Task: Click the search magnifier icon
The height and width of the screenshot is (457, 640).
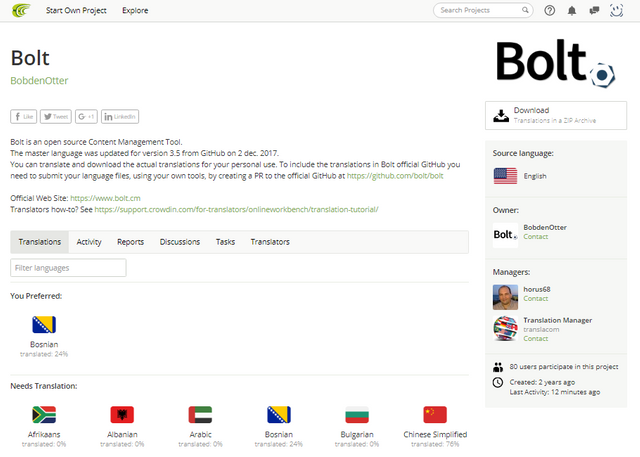Action: (x=525, y=10)
